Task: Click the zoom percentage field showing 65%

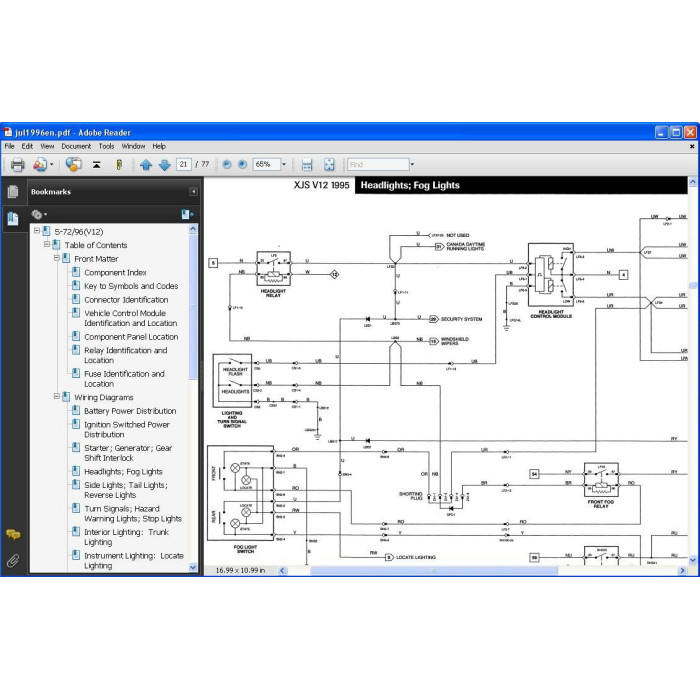Action: pyautogui.click(x=267, y=164)
